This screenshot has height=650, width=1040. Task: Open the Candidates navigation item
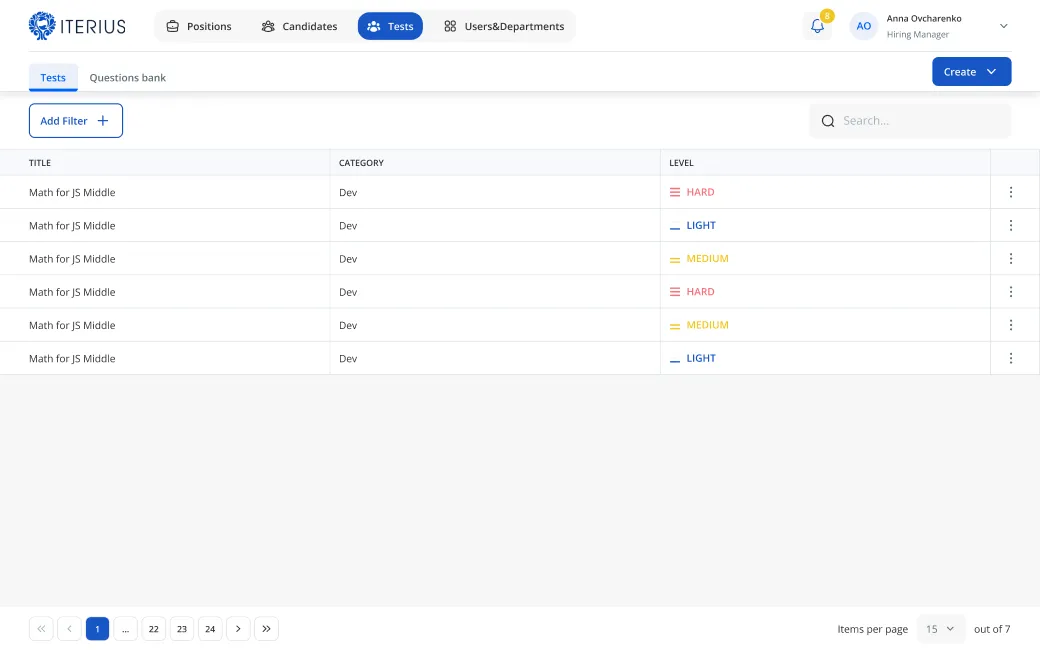click(x=299, y=26)
